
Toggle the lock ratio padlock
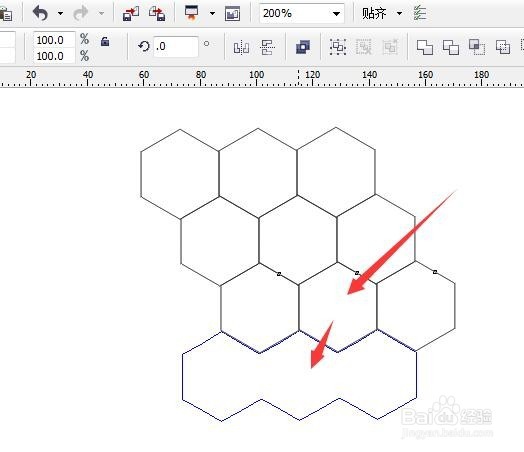click(x=105, y=41)
